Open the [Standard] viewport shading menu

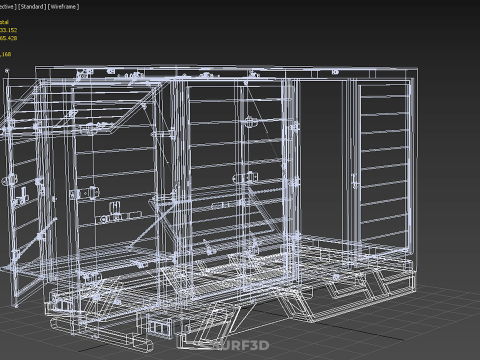coord(32,7)
